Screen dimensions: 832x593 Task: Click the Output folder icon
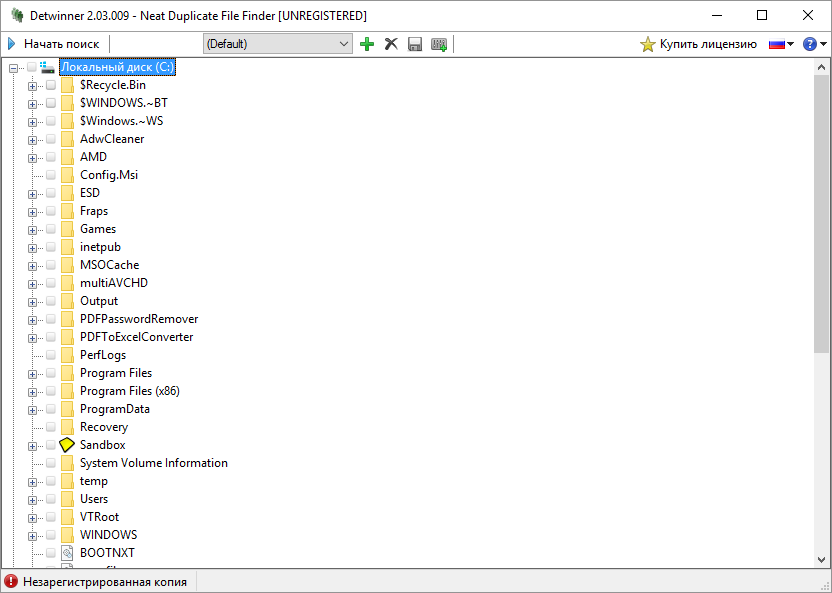tap(67, 301)
